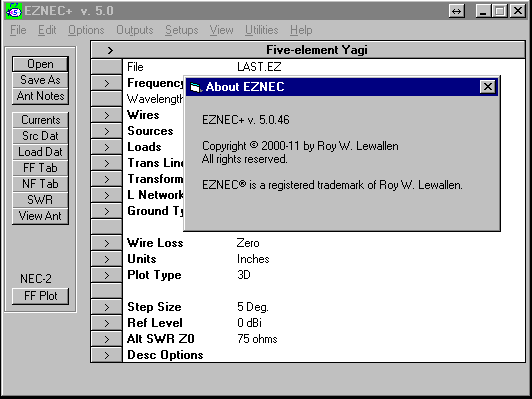The height and width of the screenshot is (399, 532).
Task: Expand the Wires row arrow button
Action: [107, 115]
